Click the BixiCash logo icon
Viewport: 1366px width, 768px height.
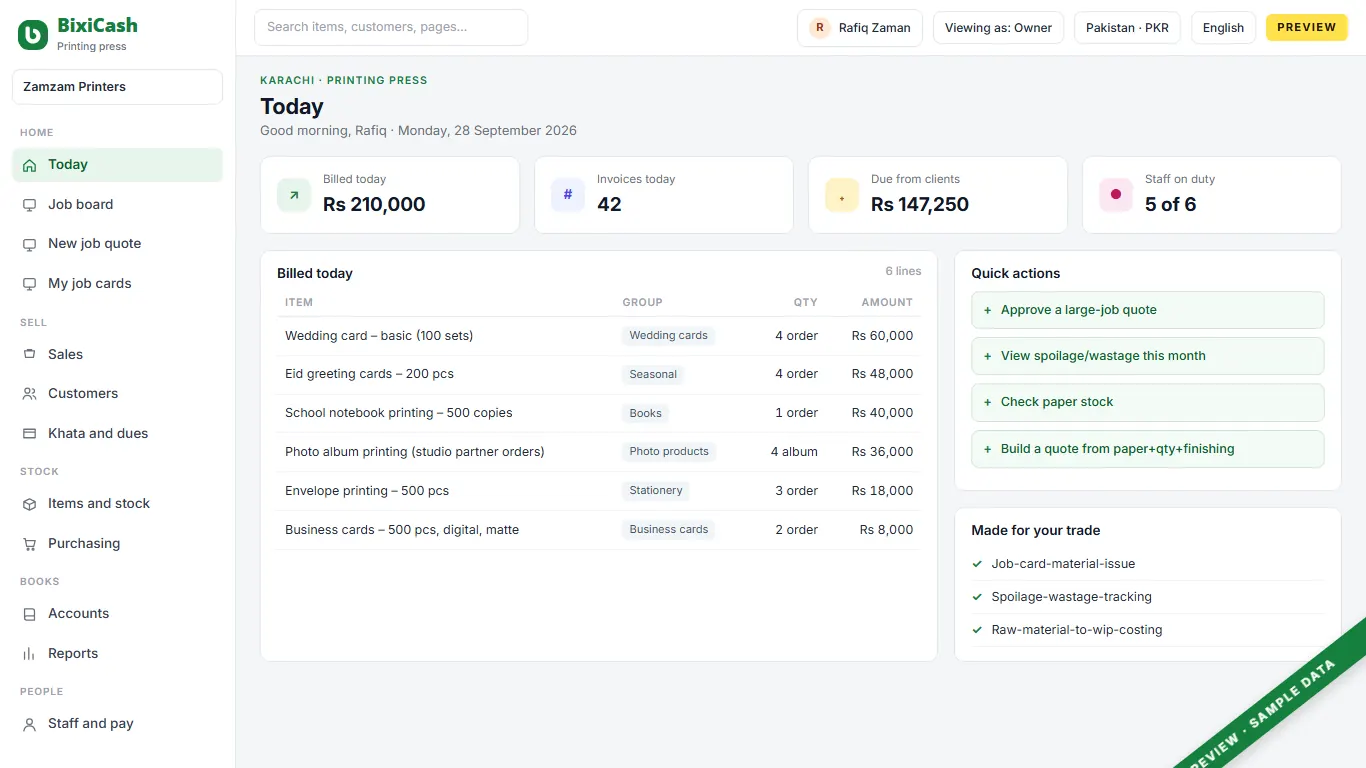[33, 35]
